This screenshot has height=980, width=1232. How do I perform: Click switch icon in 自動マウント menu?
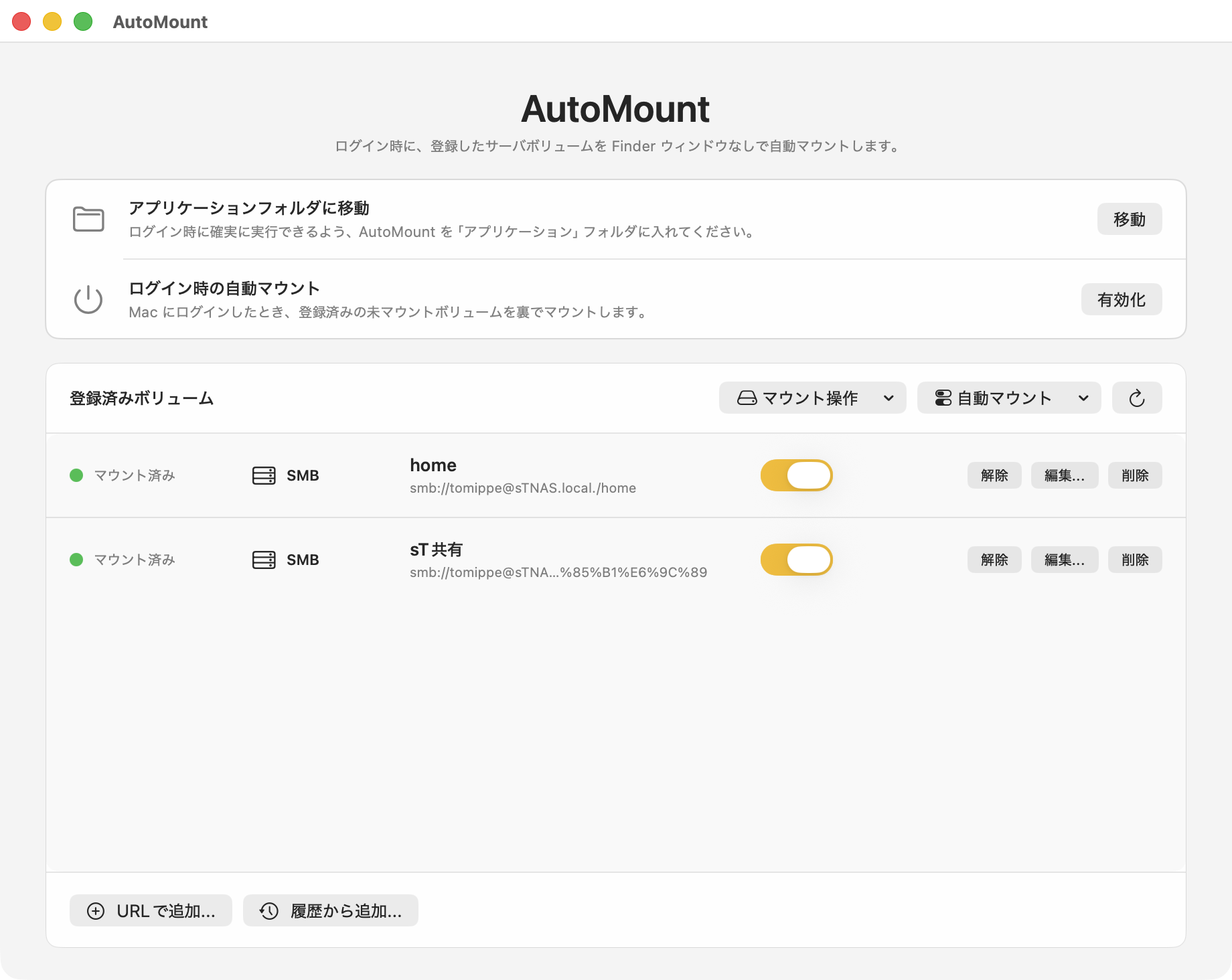click(943, 398)
